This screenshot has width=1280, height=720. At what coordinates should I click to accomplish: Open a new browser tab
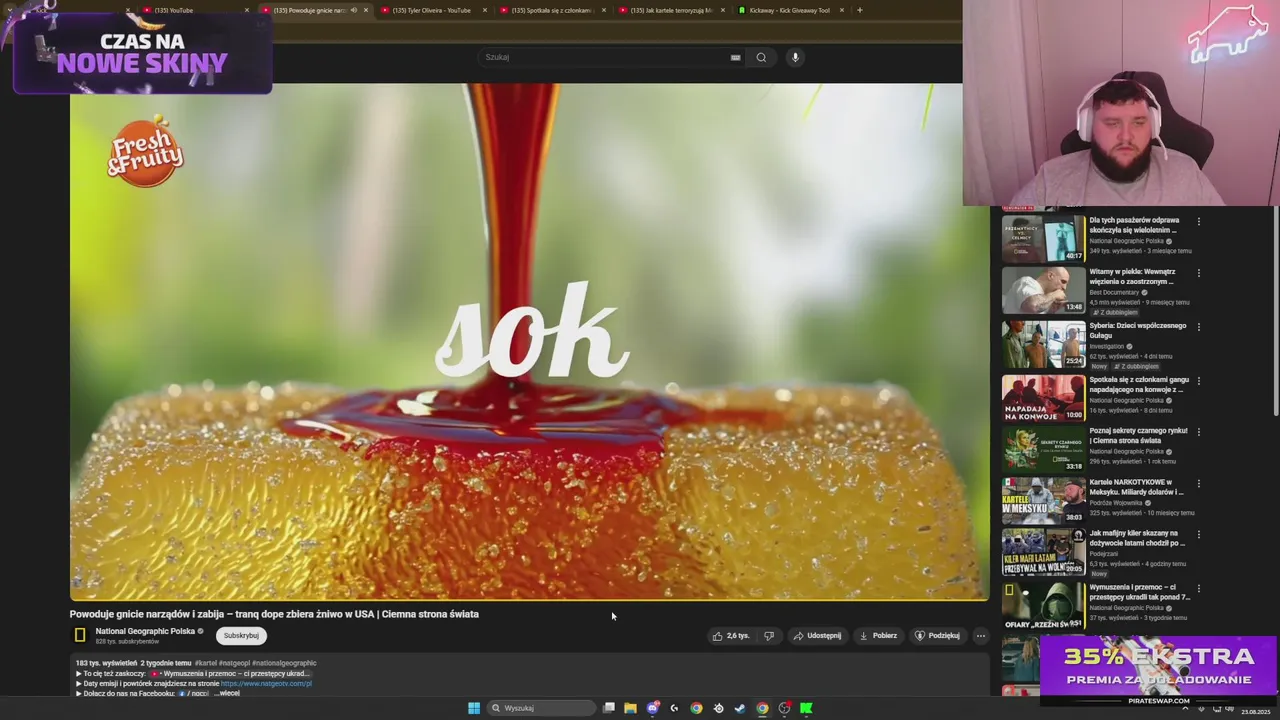click(x=860, y=10)
